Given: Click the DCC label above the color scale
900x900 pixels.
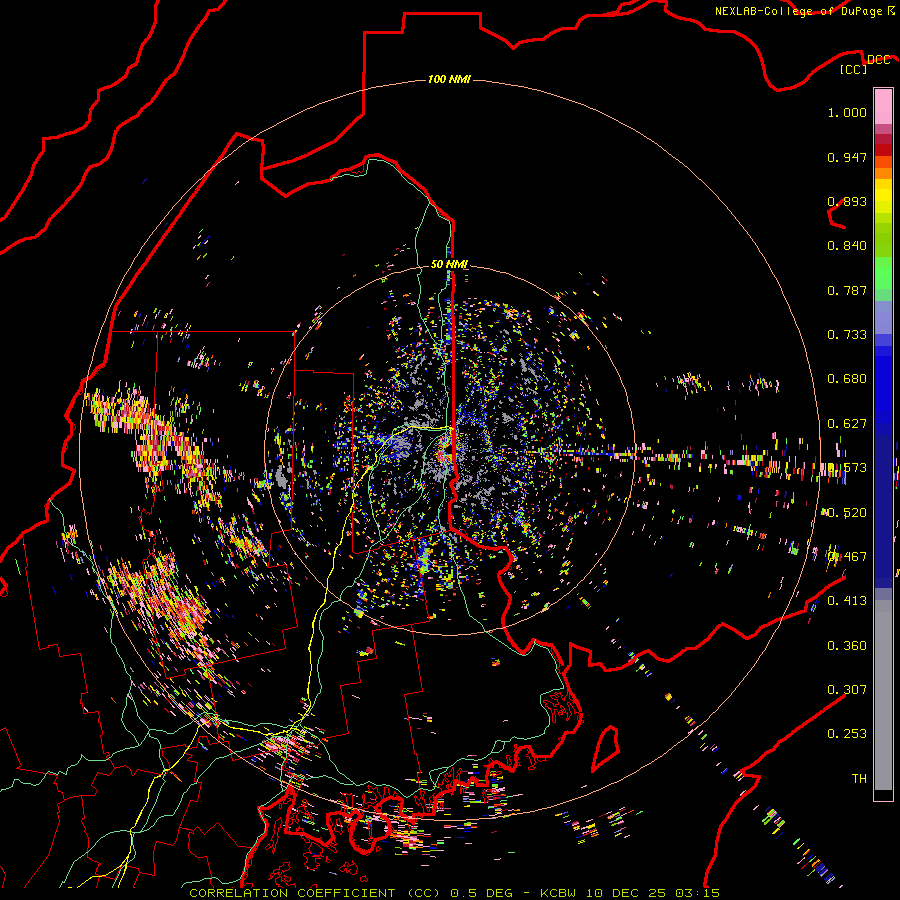Looking at the screenshot, I should (x=878, y=60).
